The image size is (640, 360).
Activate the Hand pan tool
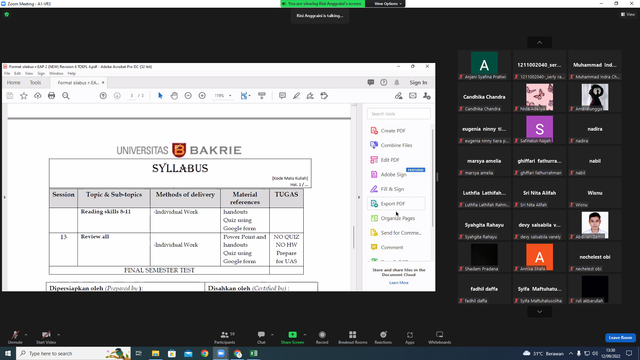(174, 96)
